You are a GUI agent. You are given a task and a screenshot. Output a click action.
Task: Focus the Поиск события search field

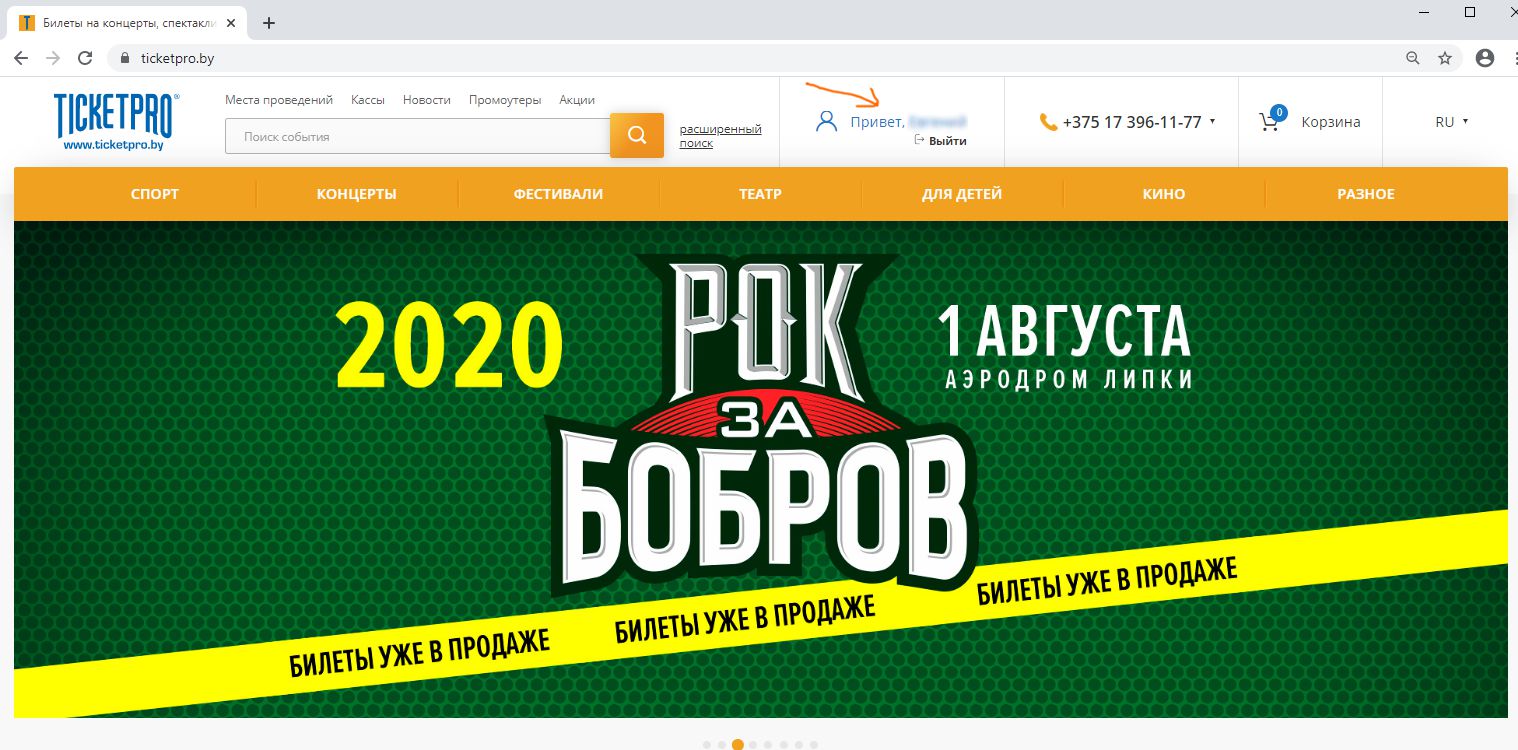pyautogui.click(x=418, y=136)
